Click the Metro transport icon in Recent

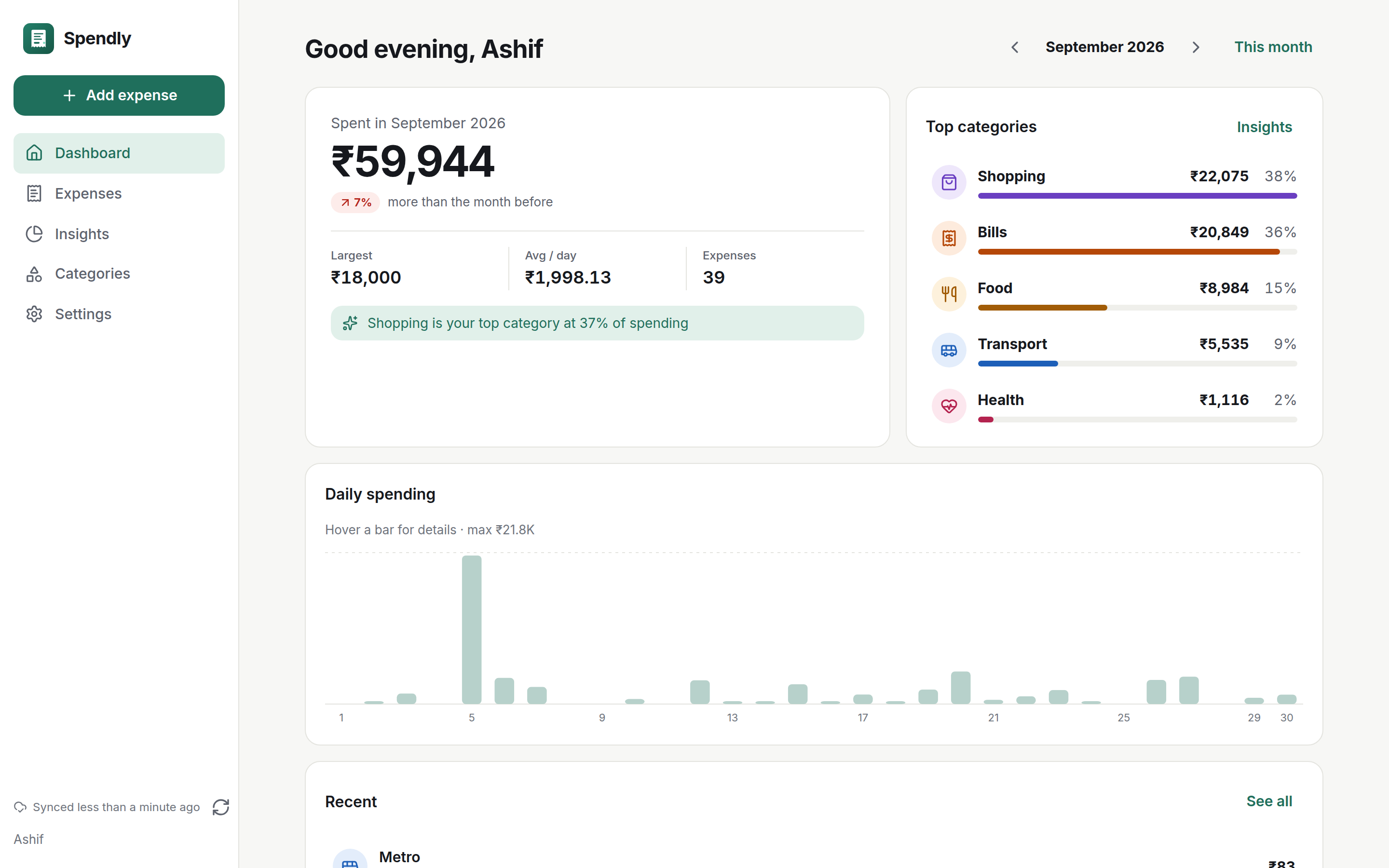350,859
